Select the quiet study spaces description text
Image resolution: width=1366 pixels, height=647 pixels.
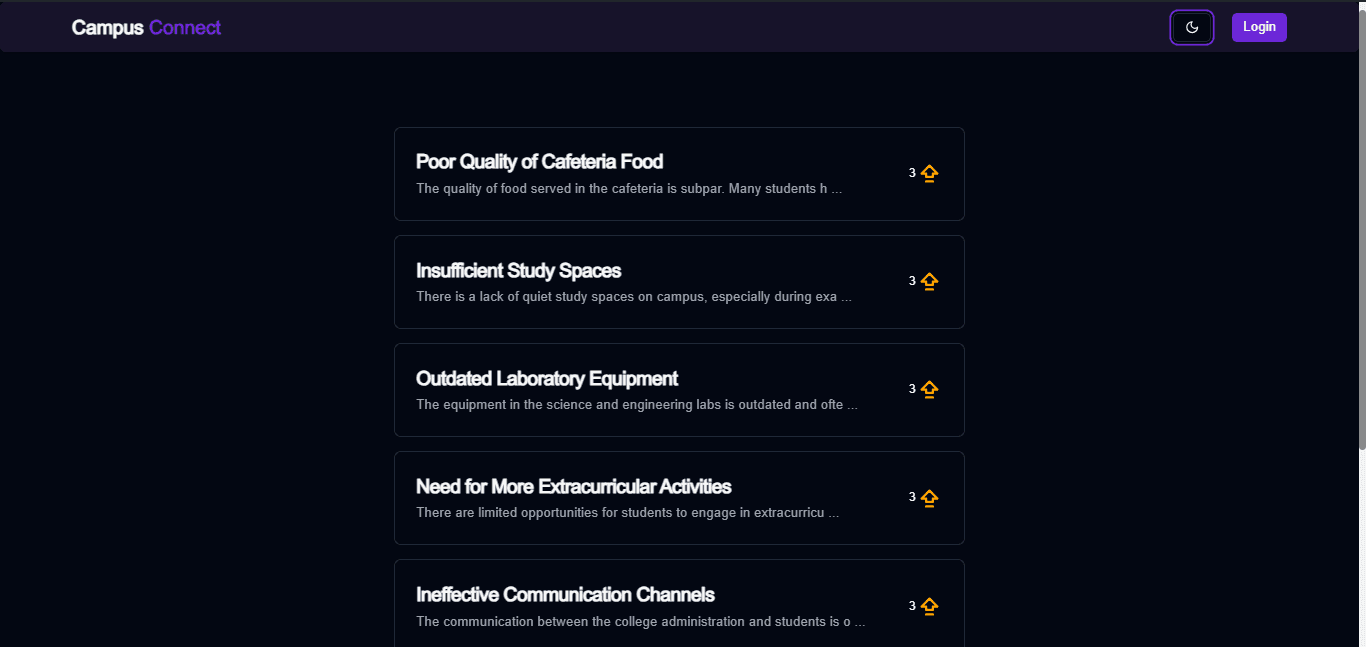[634, 296]
